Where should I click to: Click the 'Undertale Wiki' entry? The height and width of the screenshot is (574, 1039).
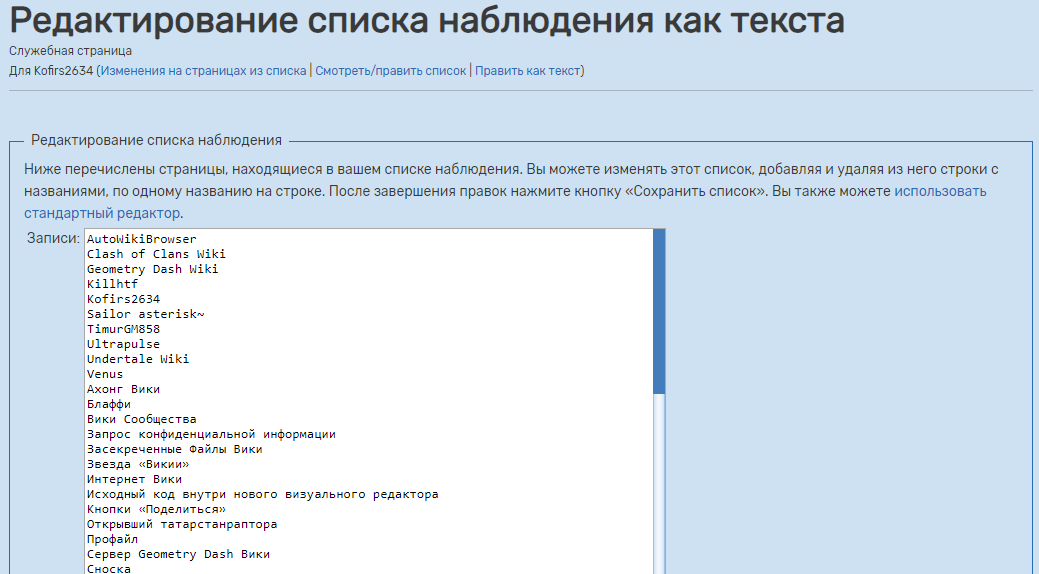tap(138, 359)
